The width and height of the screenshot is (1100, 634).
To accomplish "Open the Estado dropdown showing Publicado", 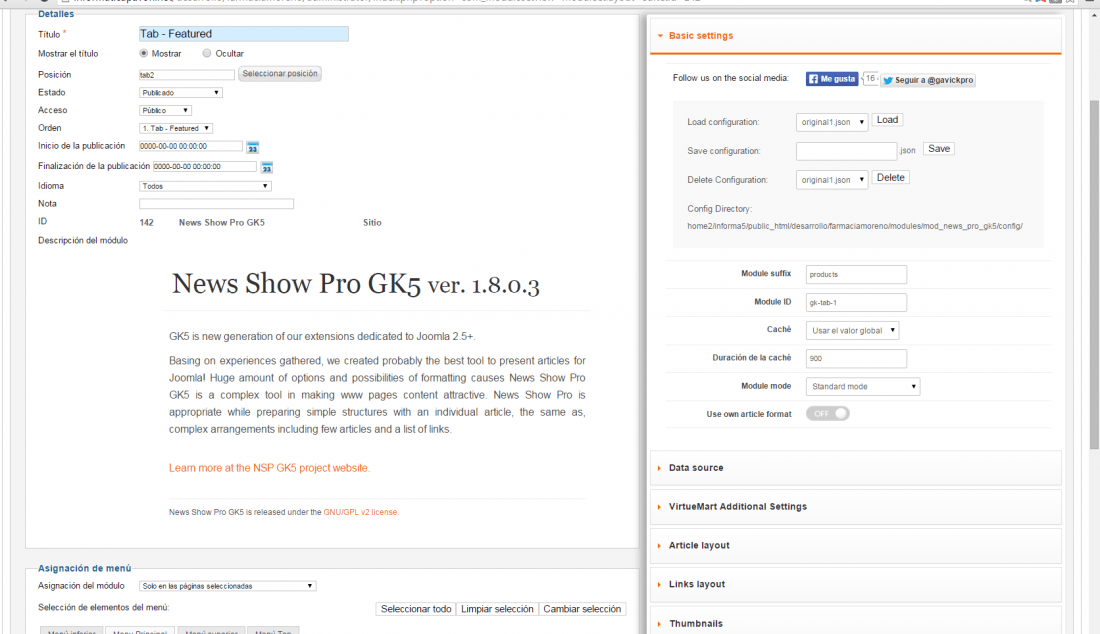I will tap(181, 93).
